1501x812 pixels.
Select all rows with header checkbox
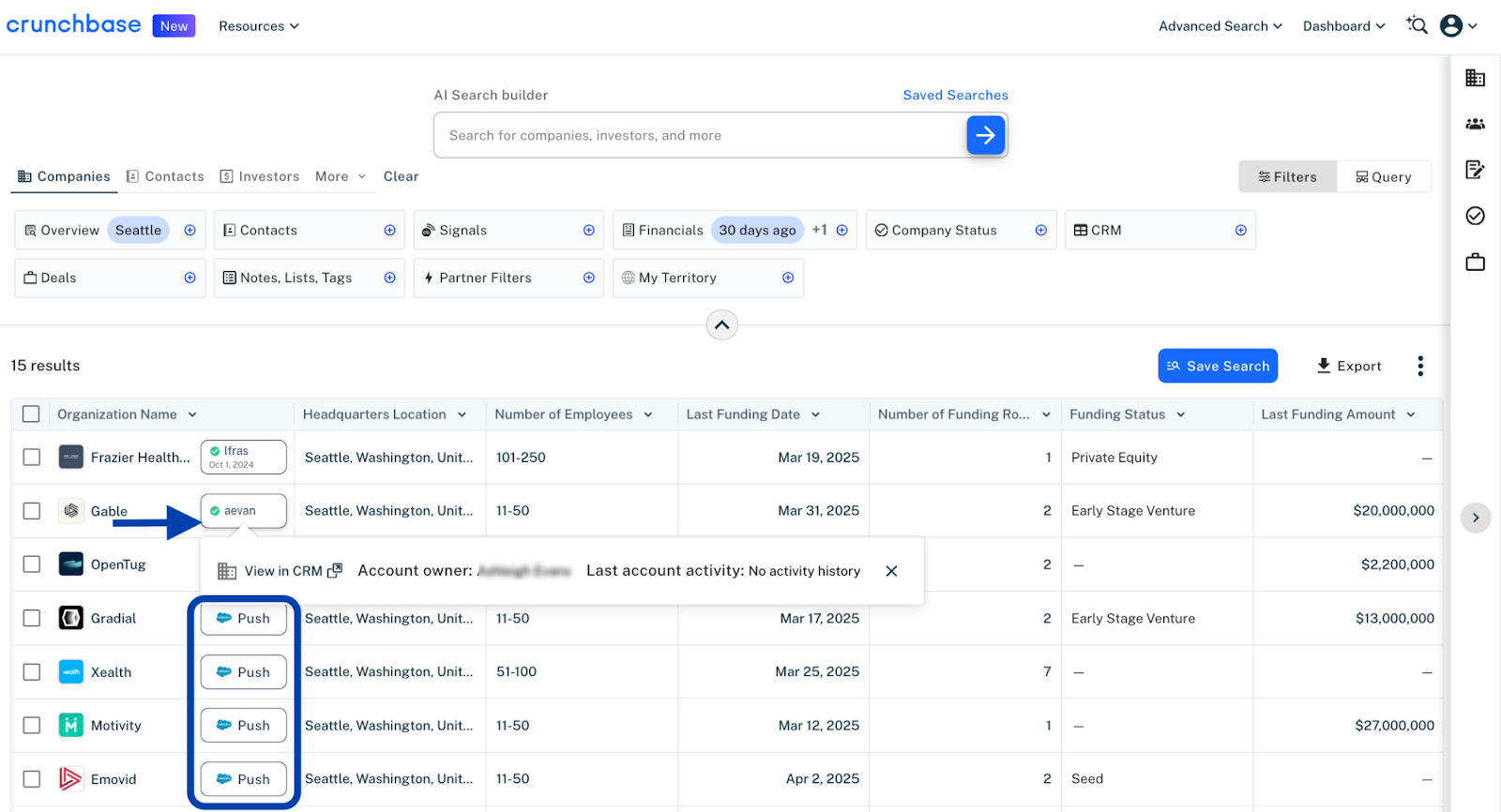point(31,414)
